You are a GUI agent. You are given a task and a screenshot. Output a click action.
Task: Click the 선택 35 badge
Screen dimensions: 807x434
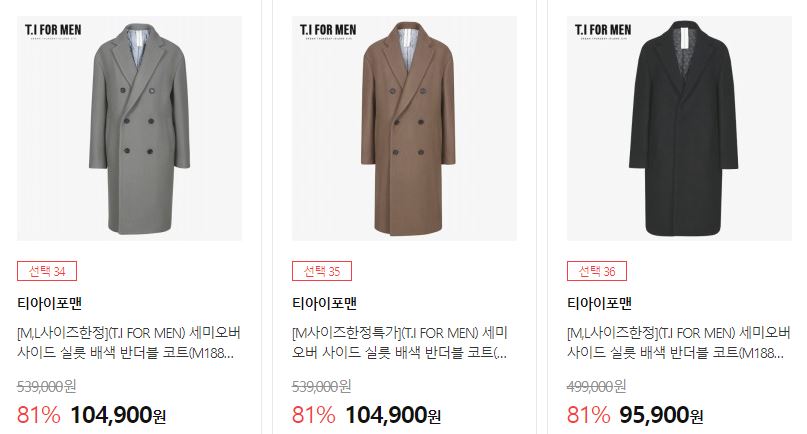click(322, 271)
